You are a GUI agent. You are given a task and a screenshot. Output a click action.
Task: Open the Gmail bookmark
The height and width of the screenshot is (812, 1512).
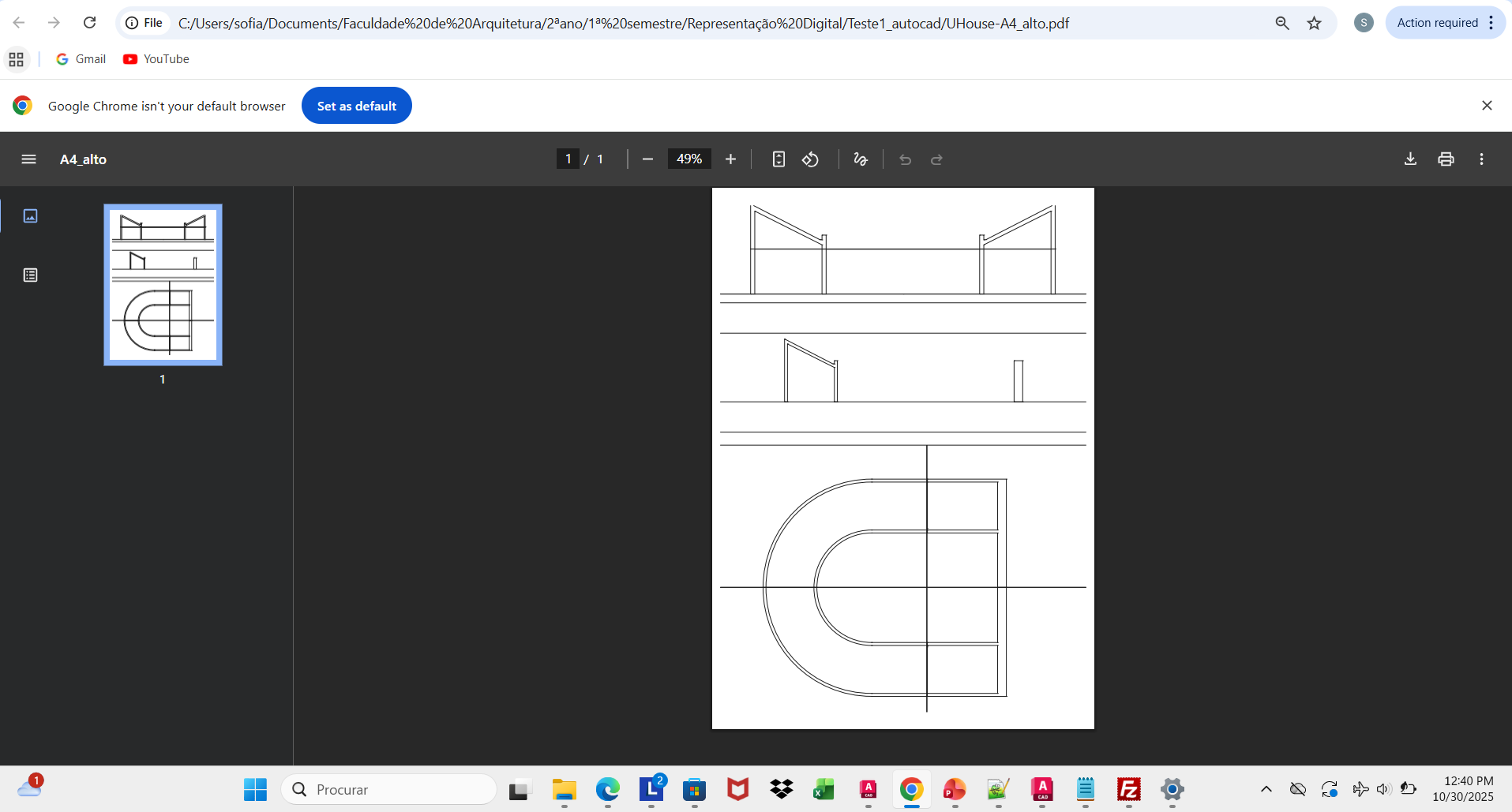(81, 59)
